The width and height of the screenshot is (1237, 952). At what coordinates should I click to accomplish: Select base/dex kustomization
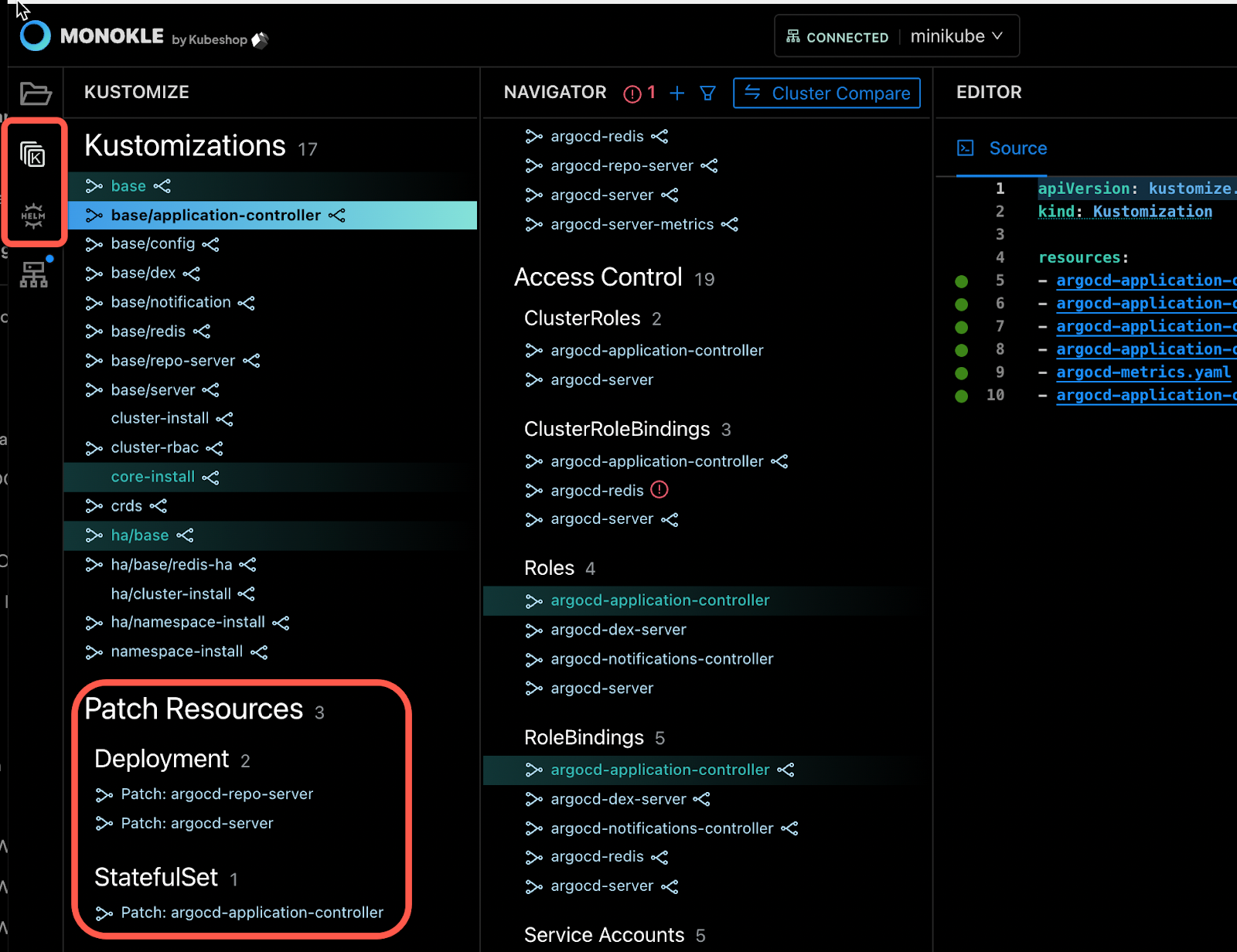coord(143,274)
